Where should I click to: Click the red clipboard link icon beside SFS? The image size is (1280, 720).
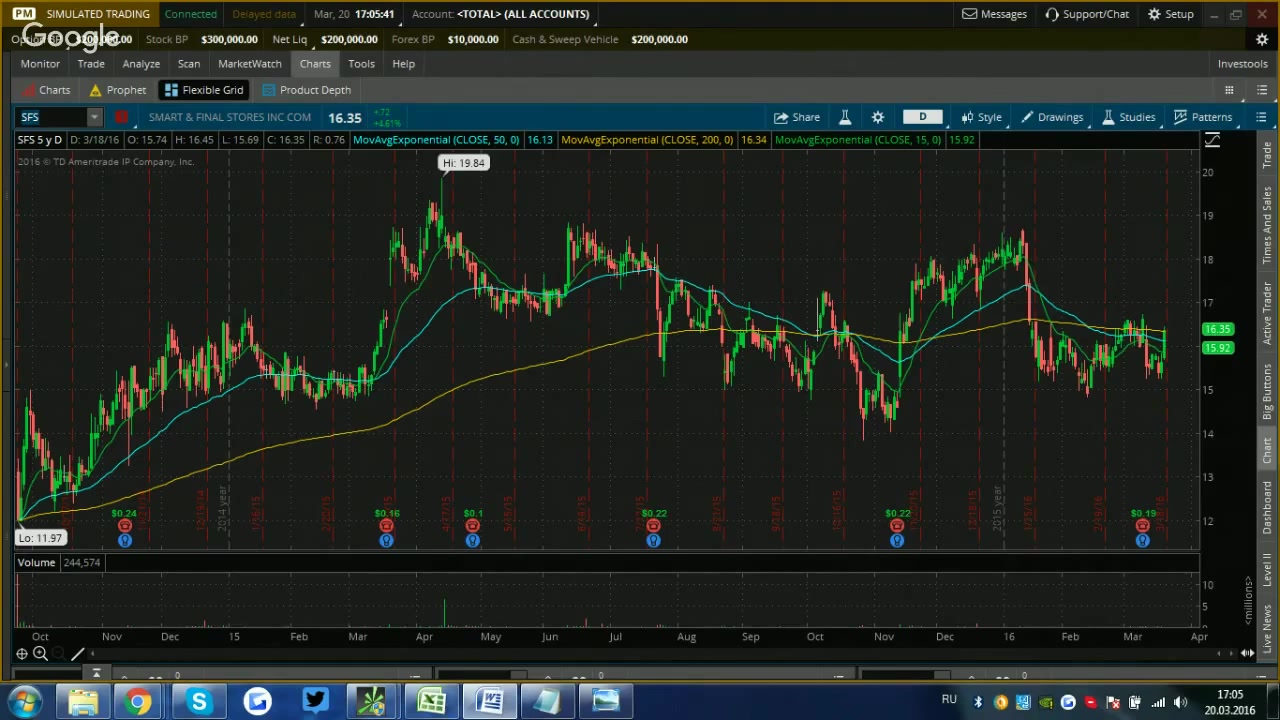click(121, 117)
